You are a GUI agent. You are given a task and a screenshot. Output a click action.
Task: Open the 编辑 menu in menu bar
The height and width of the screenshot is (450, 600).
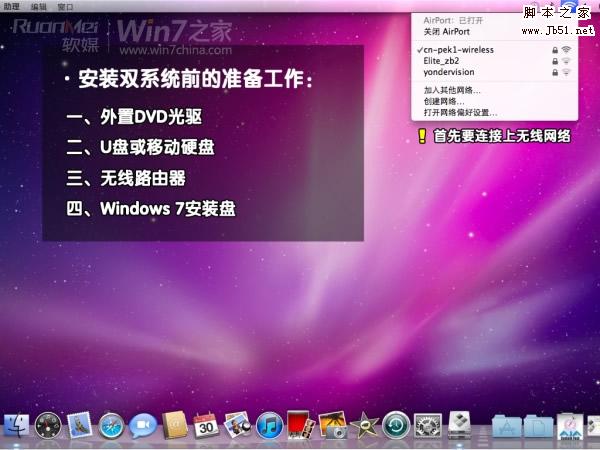[x=38, y=7]
